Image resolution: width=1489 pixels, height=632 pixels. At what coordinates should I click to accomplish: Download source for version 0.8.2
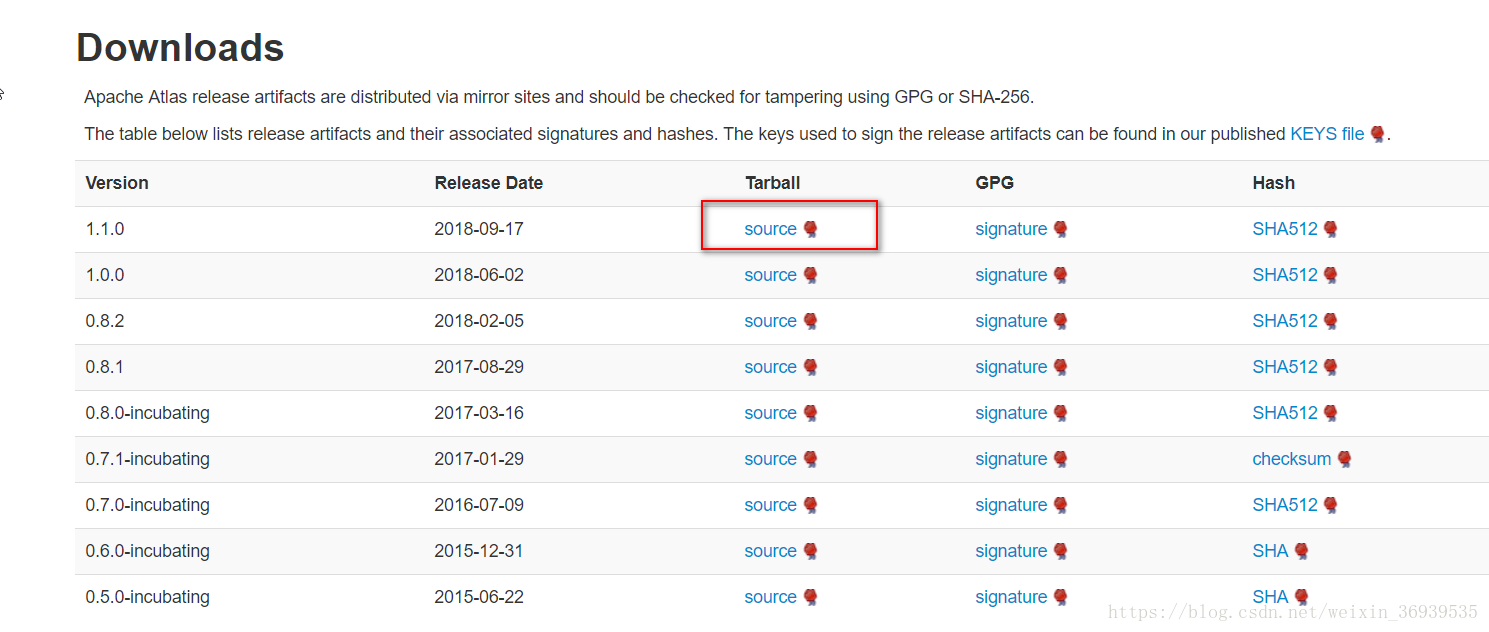pos(770,321)
